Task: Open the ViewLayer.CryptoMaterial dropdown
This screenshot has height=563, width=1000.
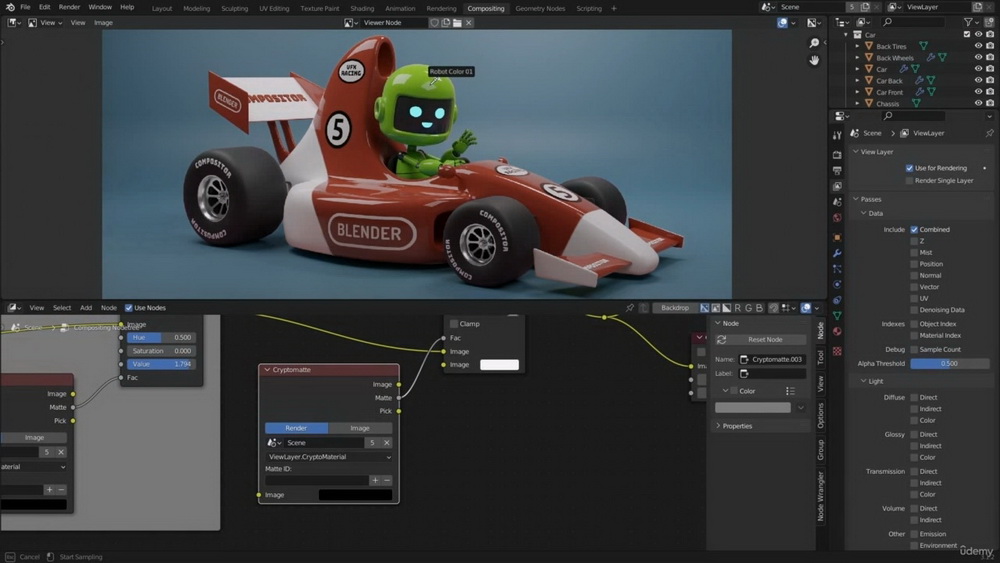Action: click(x=329, y=457)
